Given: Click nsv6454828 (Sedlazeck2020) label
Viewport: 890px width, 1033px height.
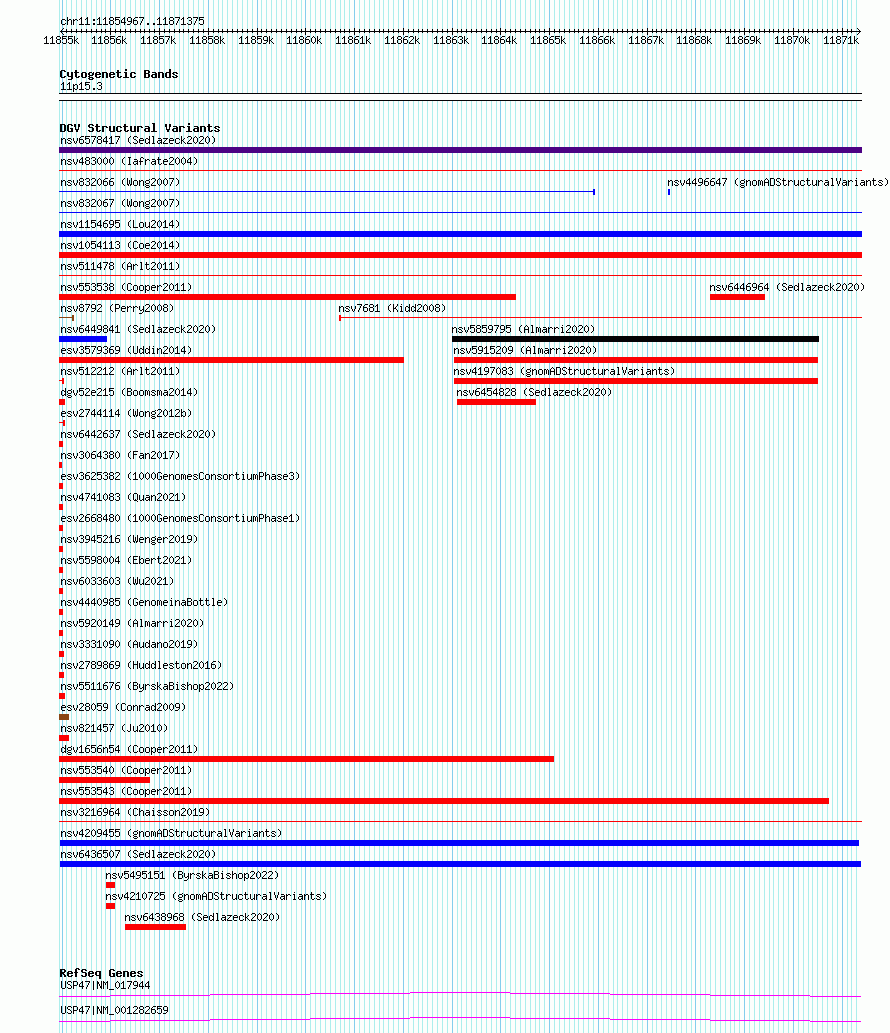Looking at the screenshot, I should click(x=534, y=393).
